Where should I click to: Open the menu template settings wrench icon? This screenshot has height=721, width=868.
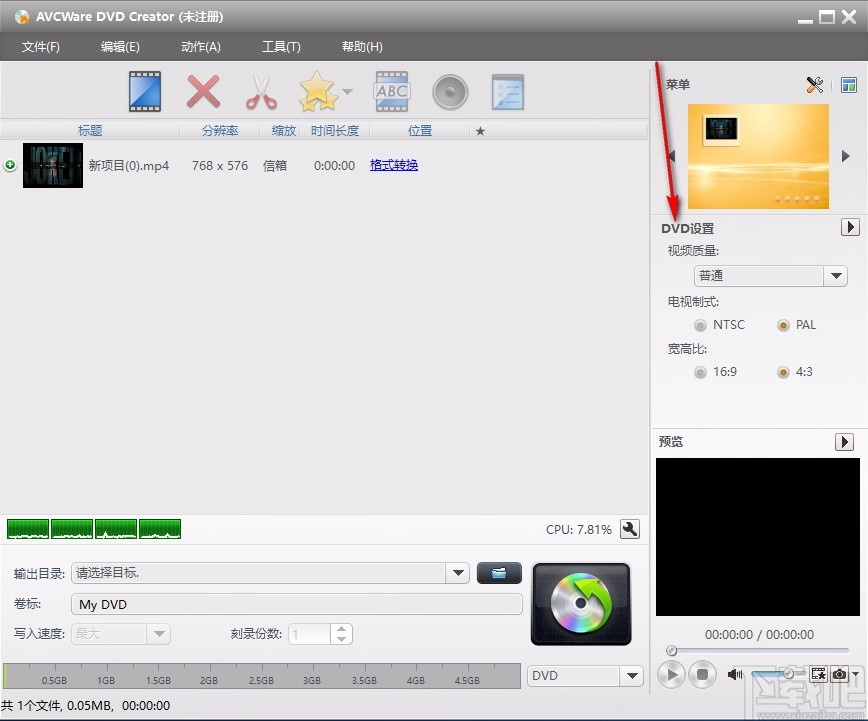(814, 85)
